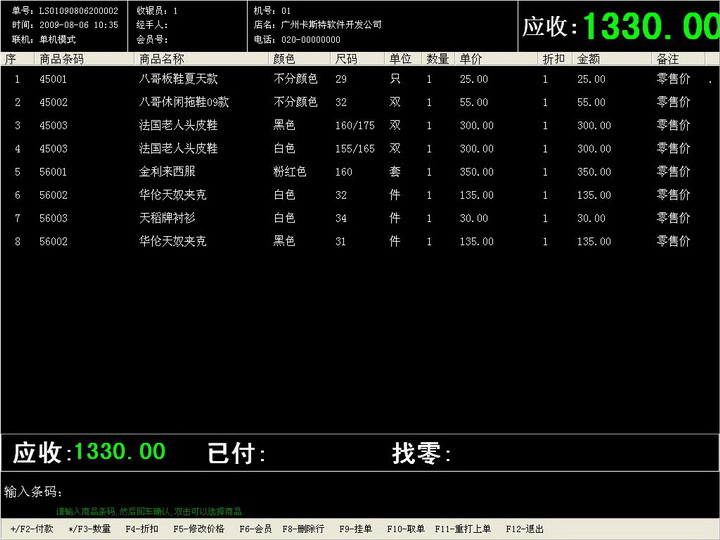Click barcode 56003
This screenshot has width=720, height=540.
53,219
